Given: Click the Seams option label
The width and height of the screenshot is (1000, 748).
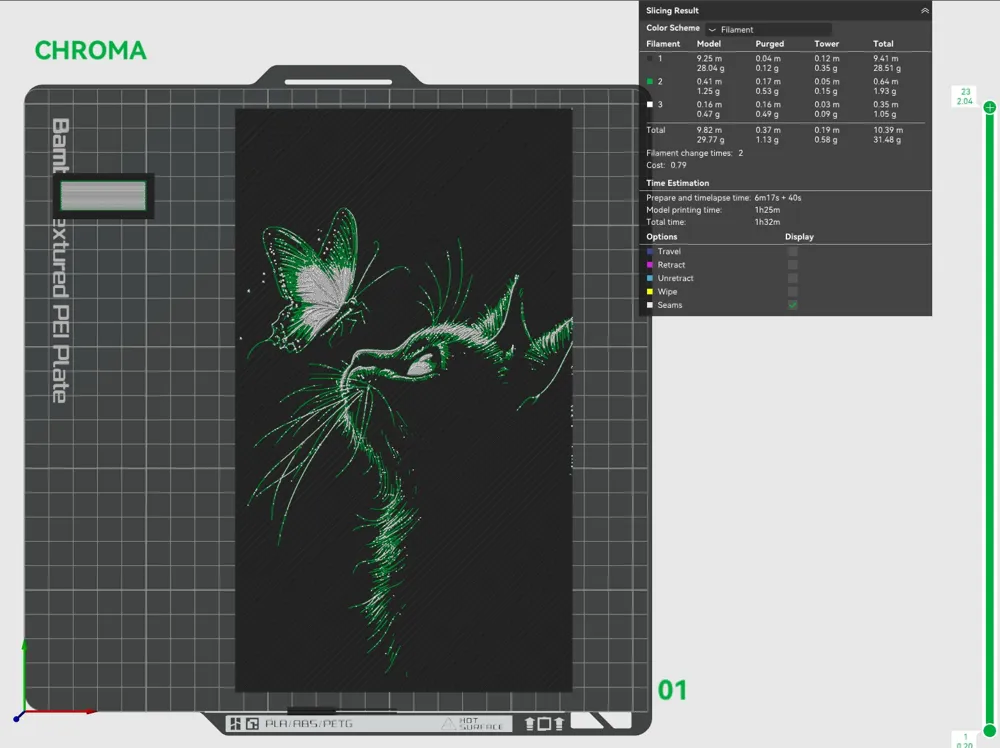Looking at the screenshot, I should click(670, 305).
